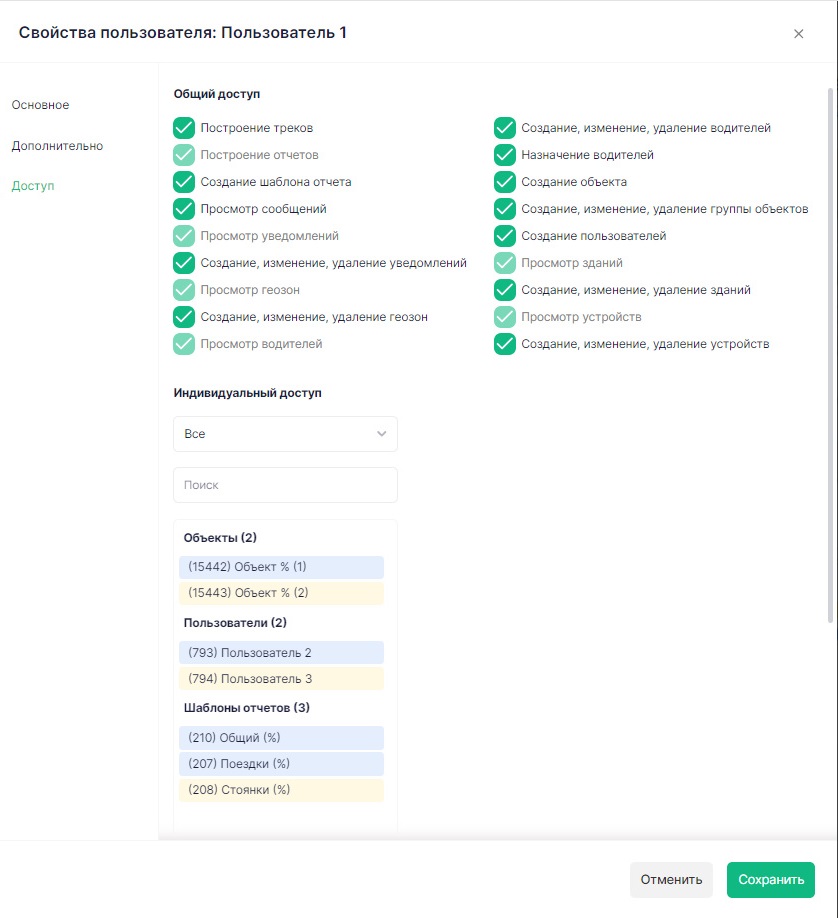Uncheck Создание пользователей checkbox

tap(505, 235)
